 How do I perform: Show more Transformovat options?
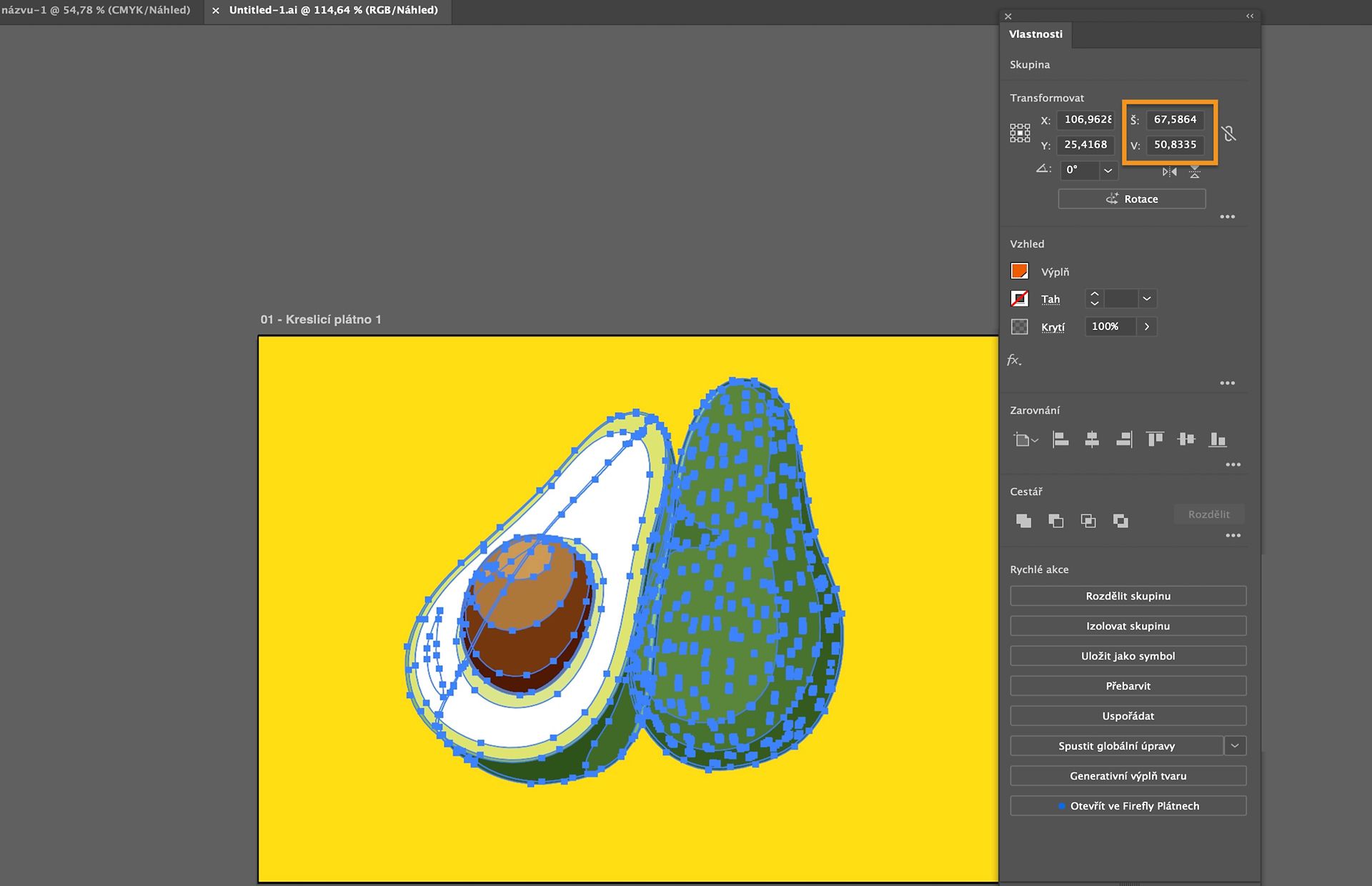click(x=1227, y=216)
